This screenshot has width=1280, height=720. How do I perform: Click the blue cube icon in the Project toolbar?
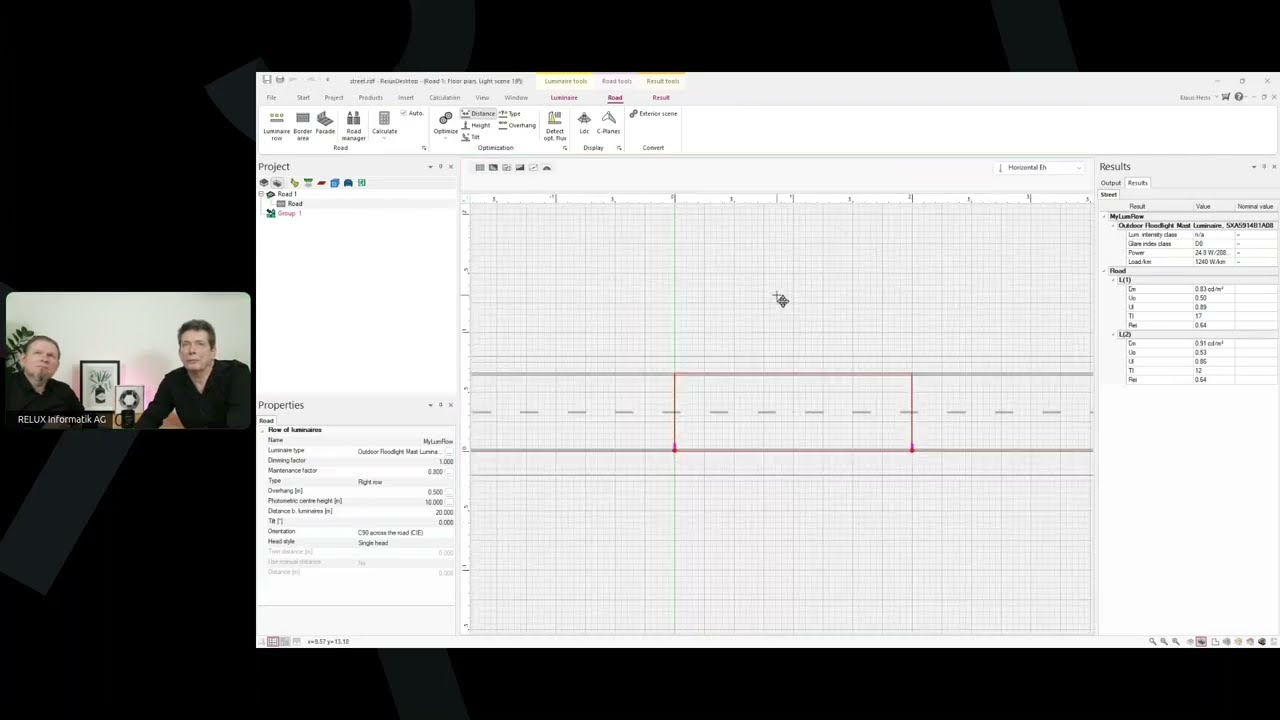(335, 183)
